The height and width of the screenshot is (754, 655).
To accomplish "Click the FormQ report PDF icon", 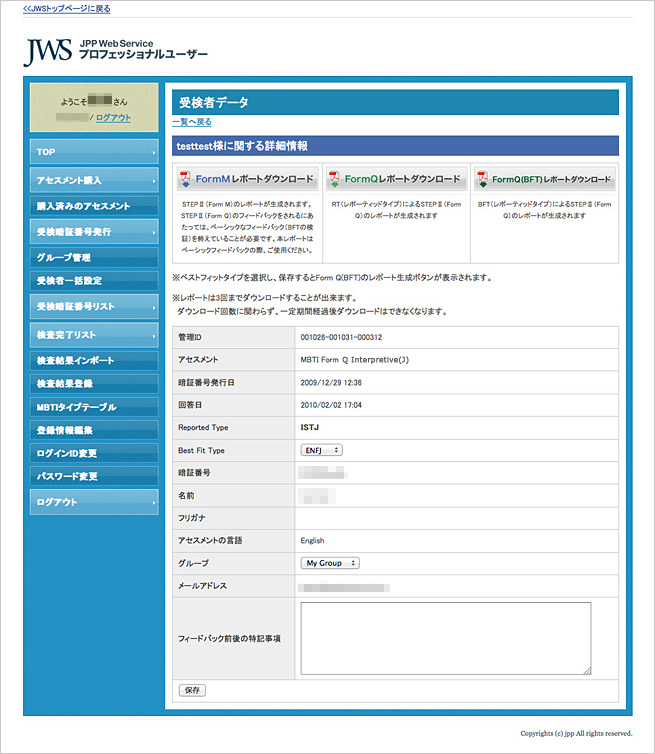I will click(x=333, y=180).
